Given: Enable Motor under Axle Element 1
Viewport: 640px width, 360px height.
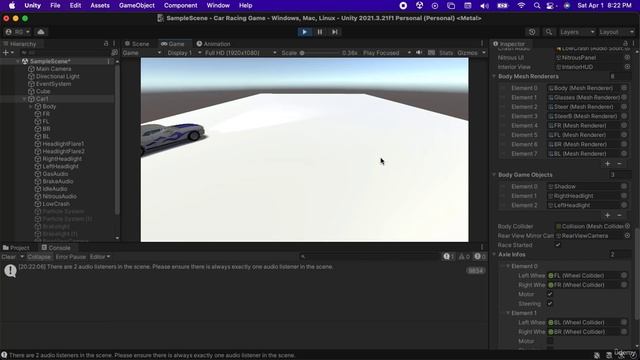Looking at the screenshot, I should tap(550, 341).
